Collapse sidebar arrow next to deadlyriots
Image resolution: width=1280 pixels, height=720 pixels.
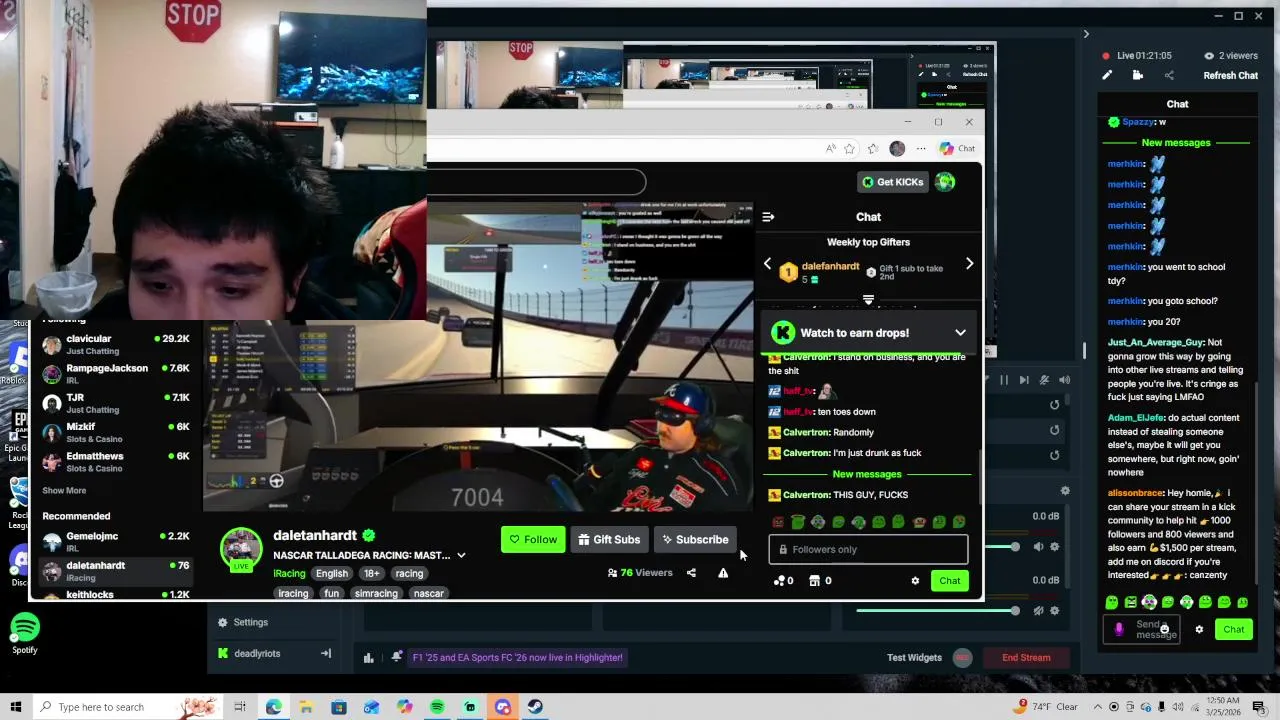[325, 654]
